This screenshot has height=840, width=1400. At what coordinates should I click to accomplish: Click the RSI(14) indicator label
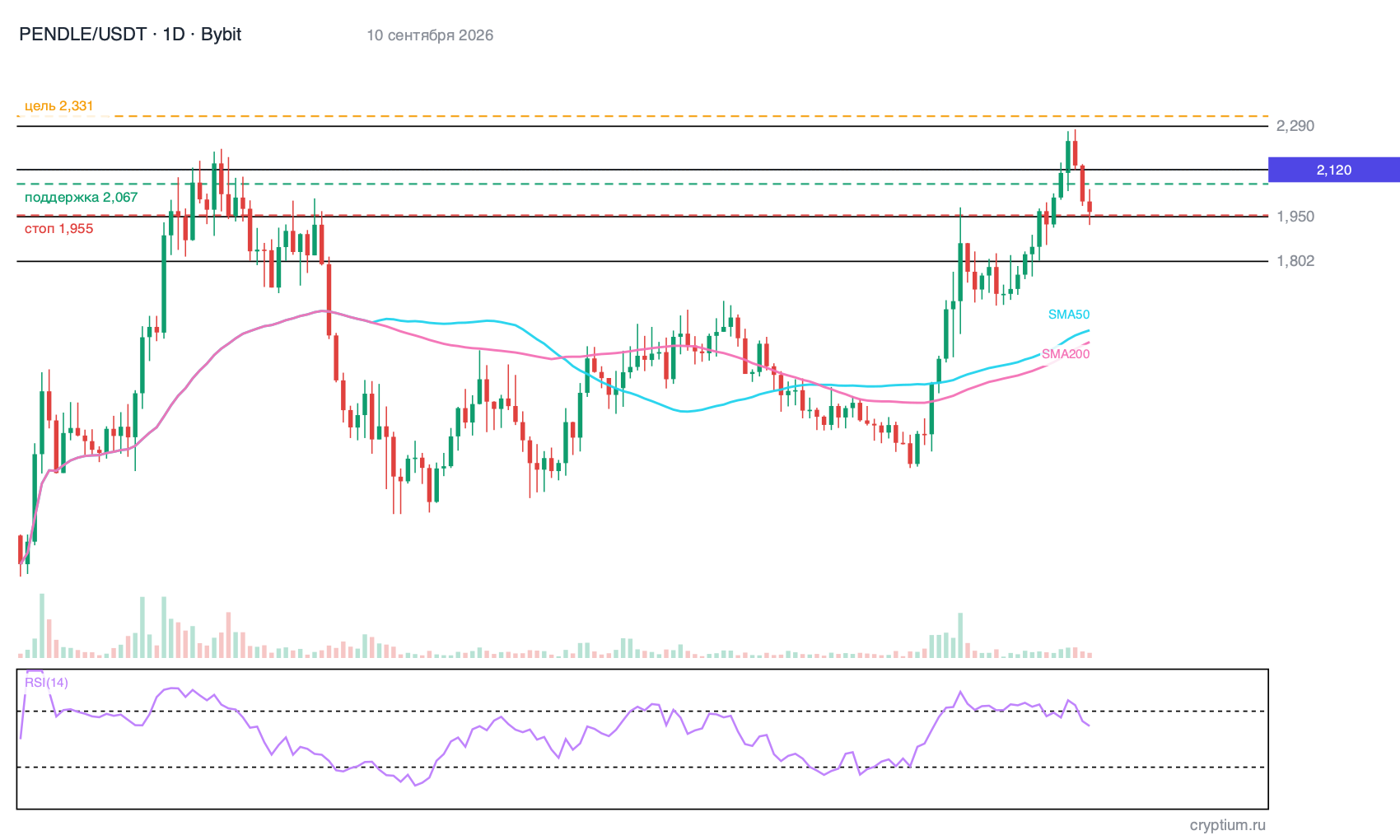(46, 683)
